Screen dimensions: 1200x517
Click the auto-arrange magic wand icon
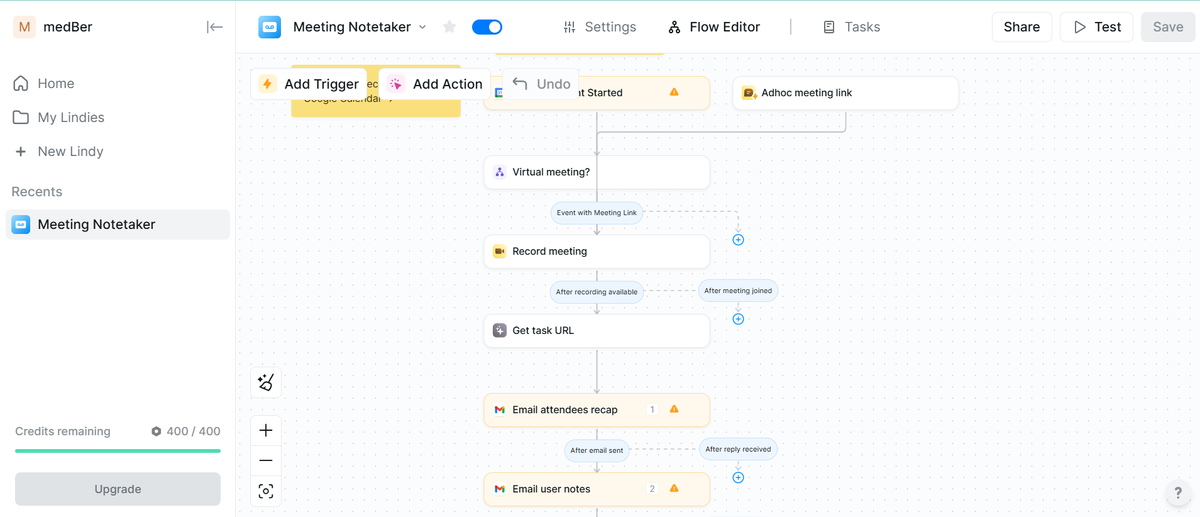click(266, 382)
